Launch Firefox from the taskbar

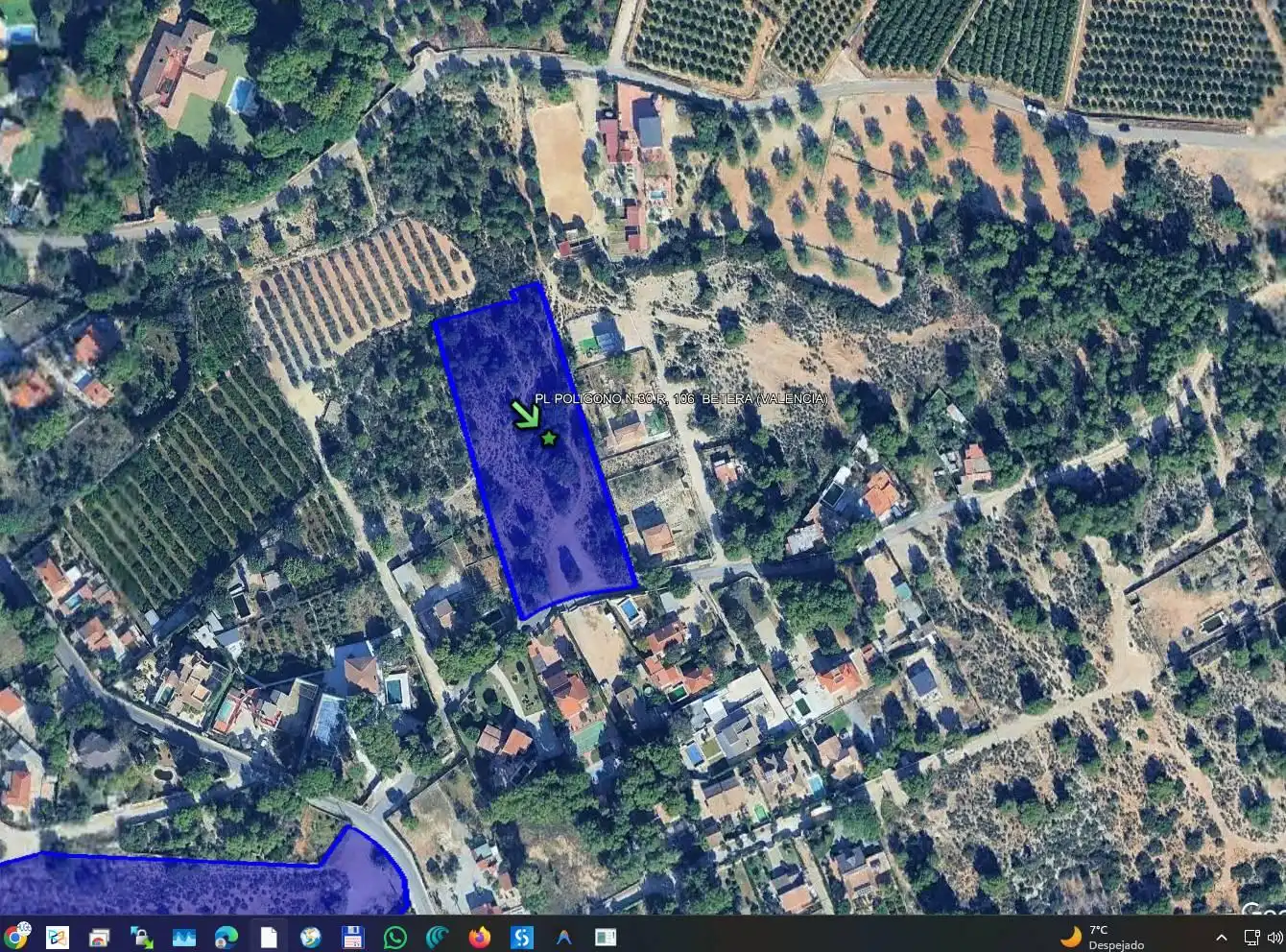click(x=479, y=937)
